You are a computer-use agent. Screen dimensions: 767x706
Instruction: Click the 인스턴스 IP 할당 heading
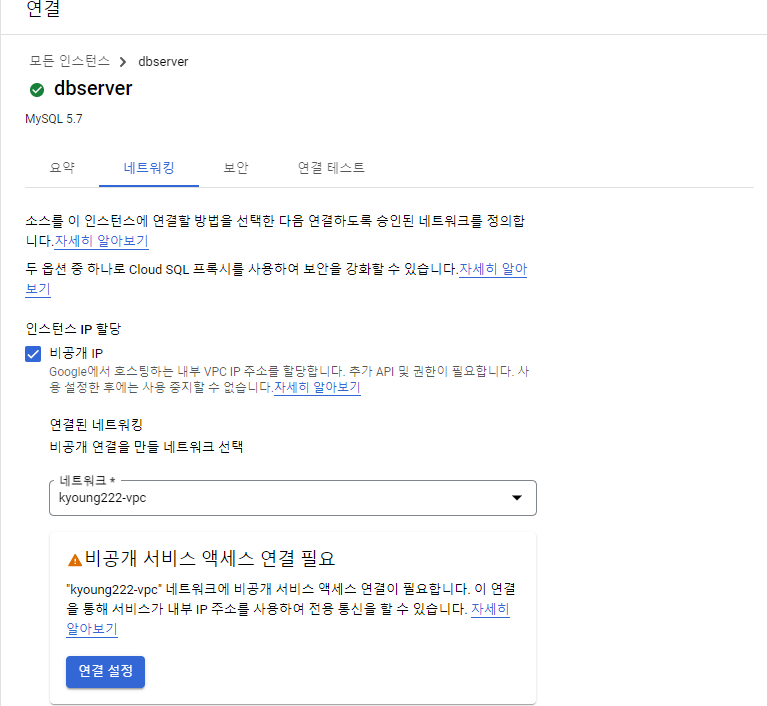tap(73, 329)
